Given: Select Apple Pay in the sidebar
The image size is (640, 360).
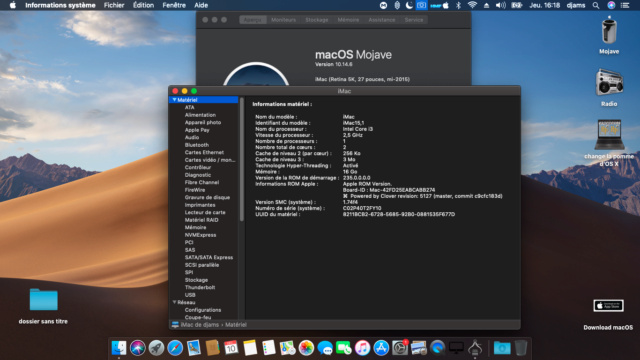Looking at the screenshot, I should [197, 130].
